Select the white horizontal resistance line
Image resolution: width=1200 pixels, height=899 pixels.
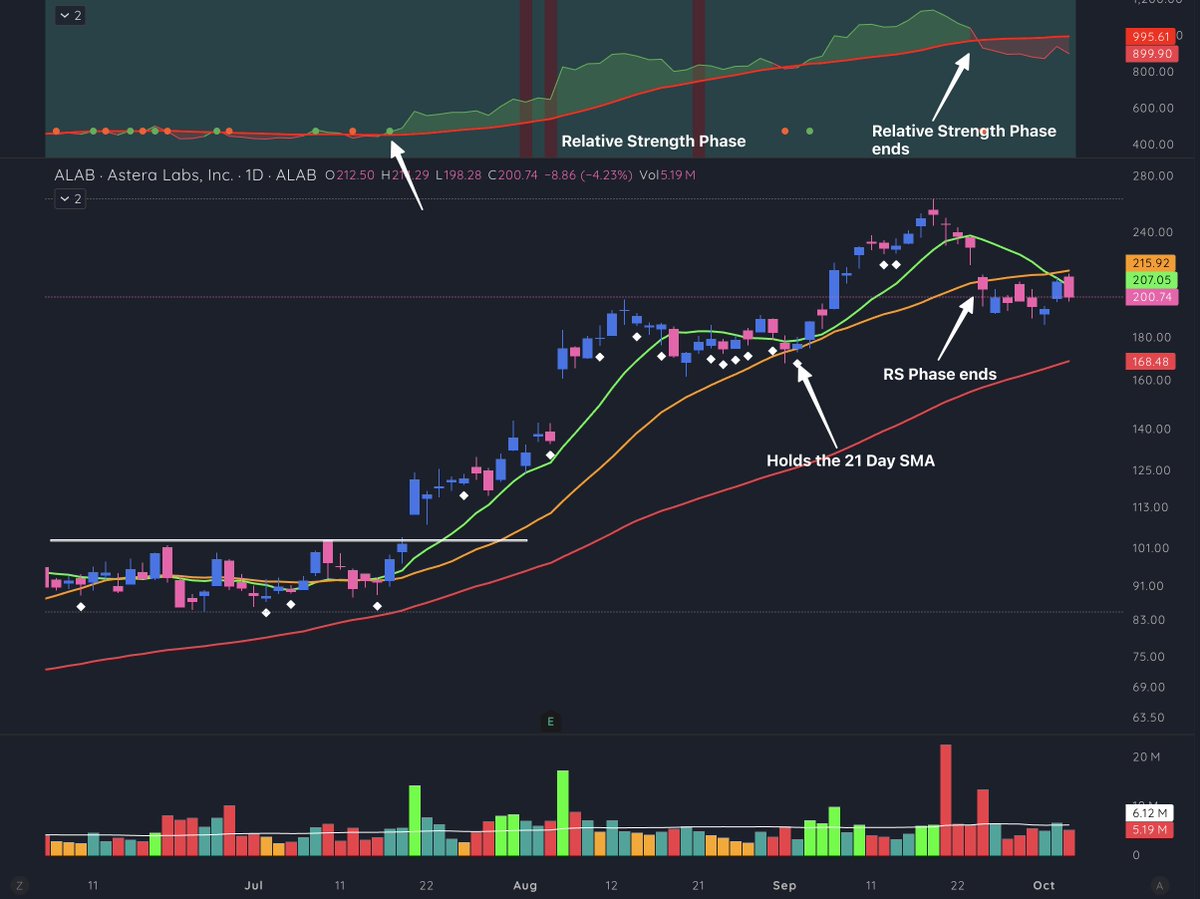click(x=289, y=541)
